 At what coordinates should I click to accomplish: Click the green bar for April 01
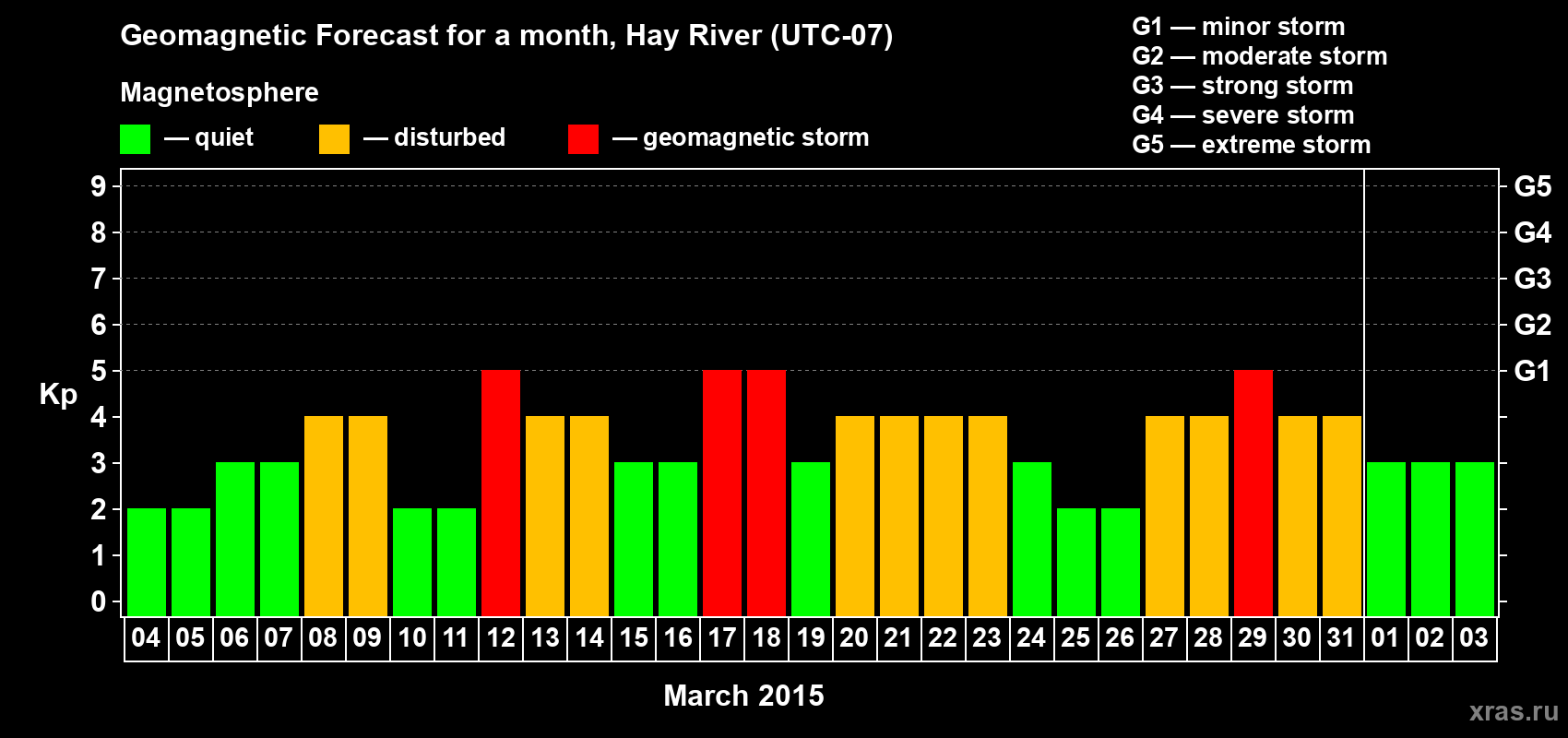(1386, 539)
